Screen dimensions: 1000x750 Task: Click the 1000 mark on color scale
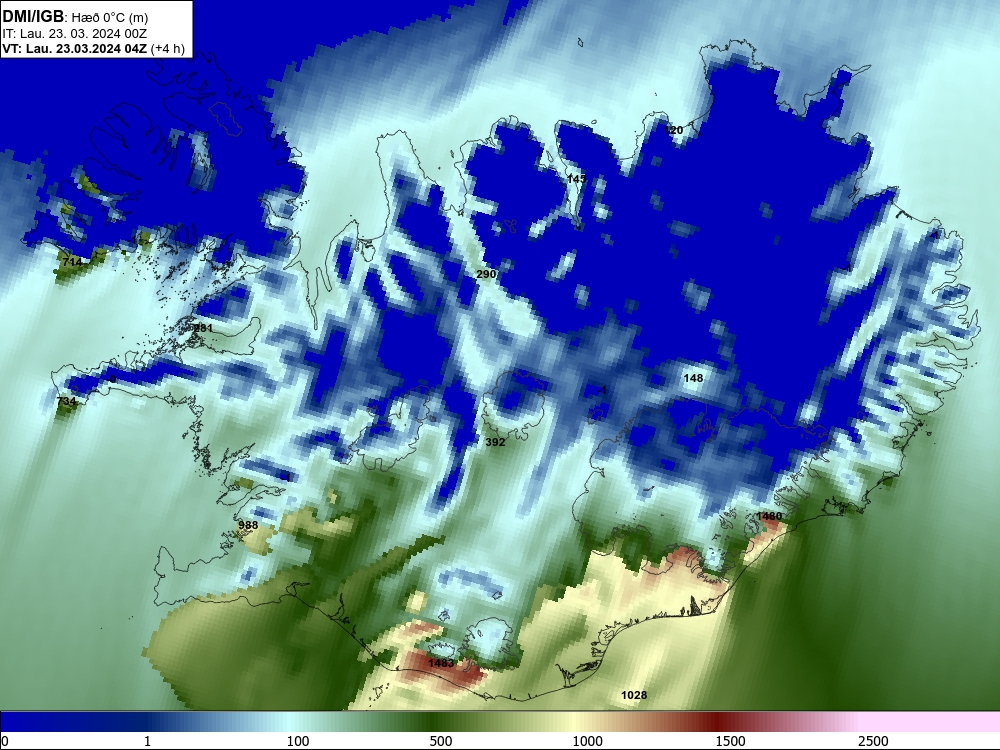coord(587,741)
